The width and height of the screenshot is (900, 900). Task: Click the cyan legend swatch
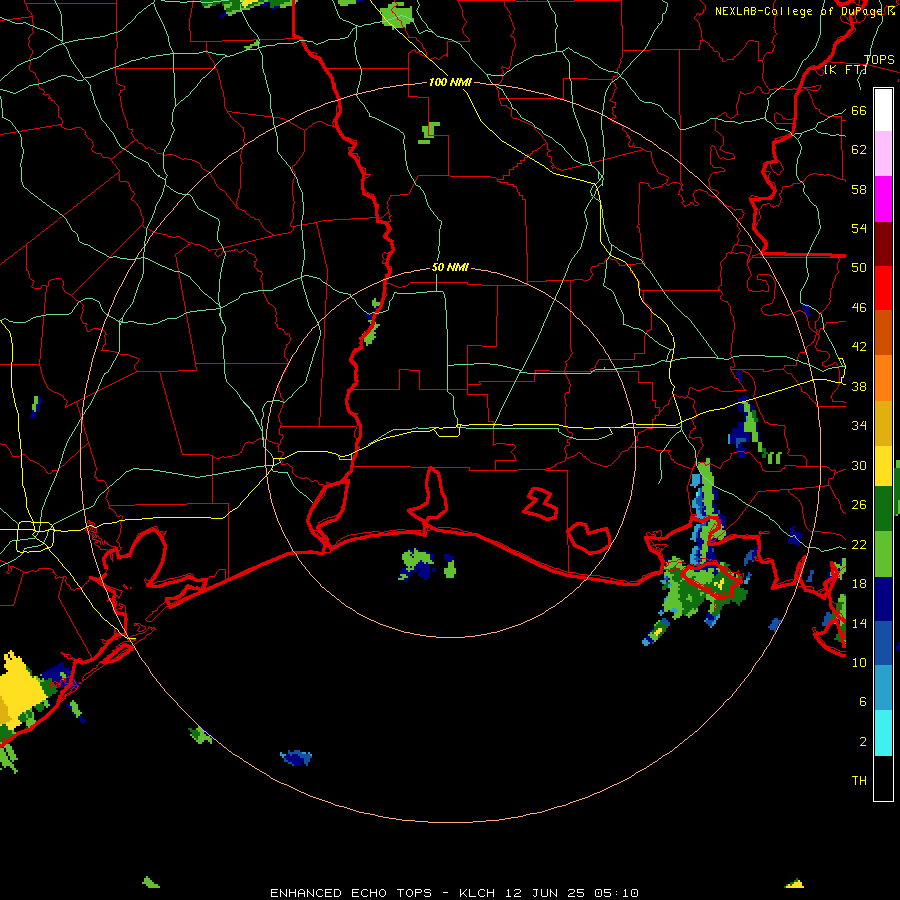(x=883, y=733)
